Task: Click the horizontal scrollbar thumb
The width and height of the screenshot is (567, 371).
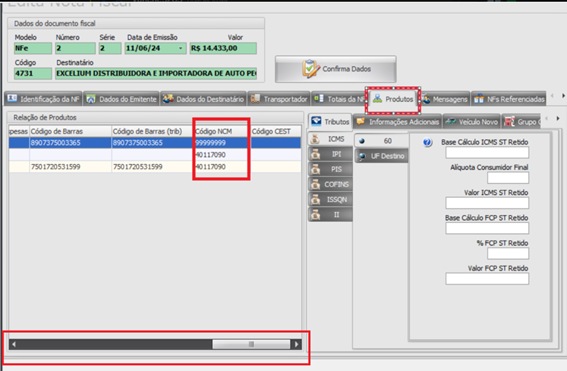Action: [x=251, y=344]
